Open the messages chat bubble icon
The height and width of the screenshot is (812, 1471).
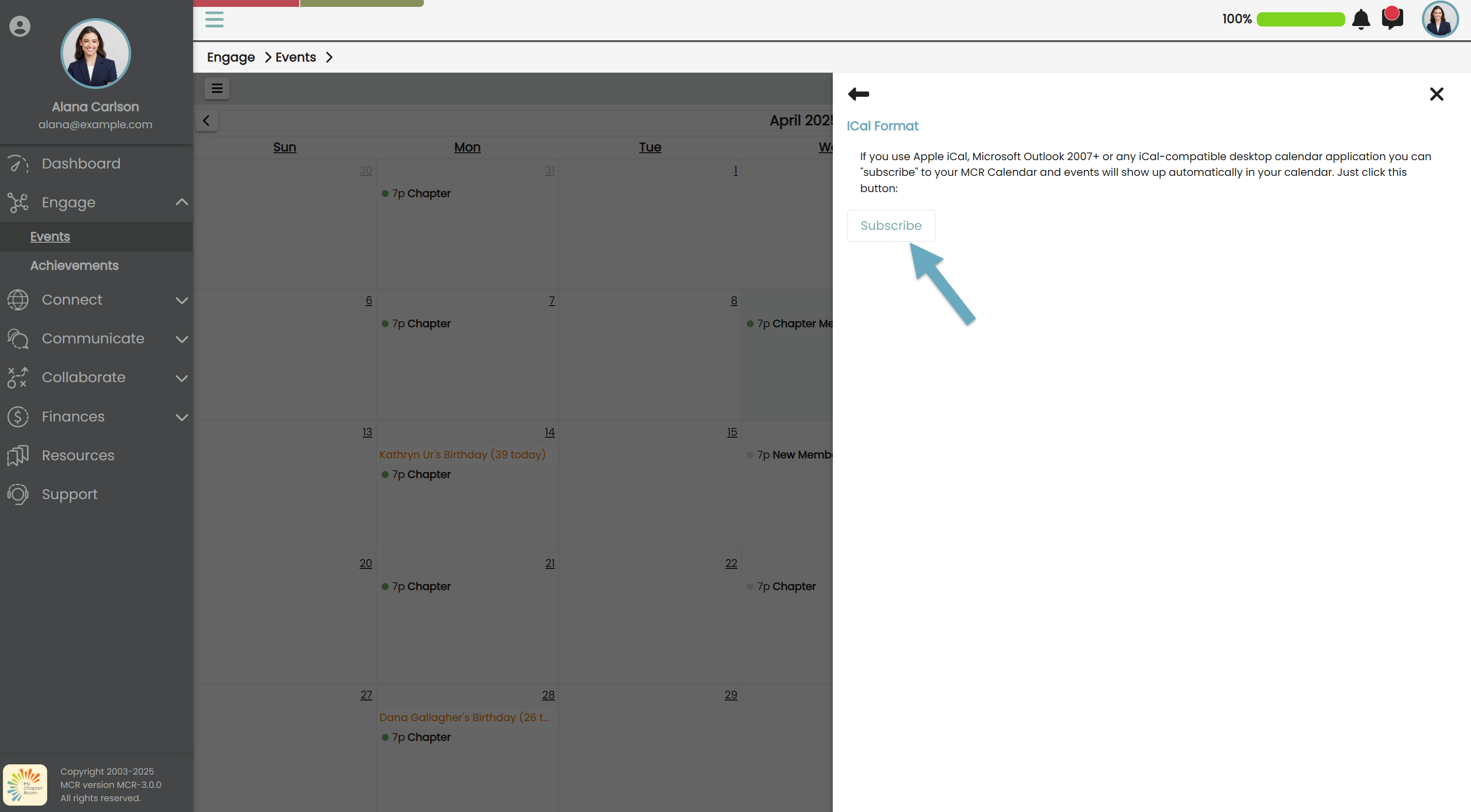tap(1391, 18)
